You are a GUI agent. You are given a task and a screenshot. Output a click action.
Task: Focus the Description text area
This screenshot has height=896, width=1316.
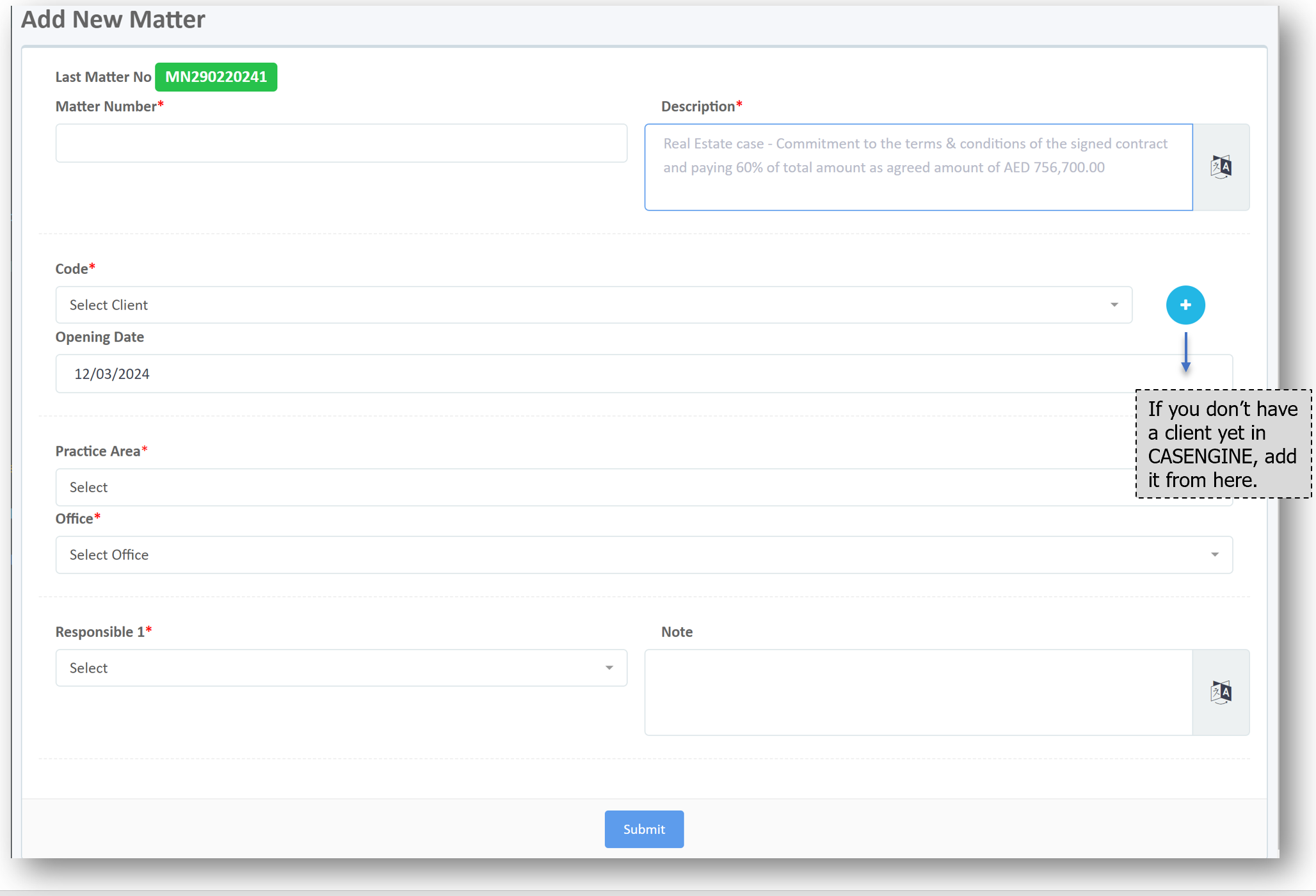918,168
